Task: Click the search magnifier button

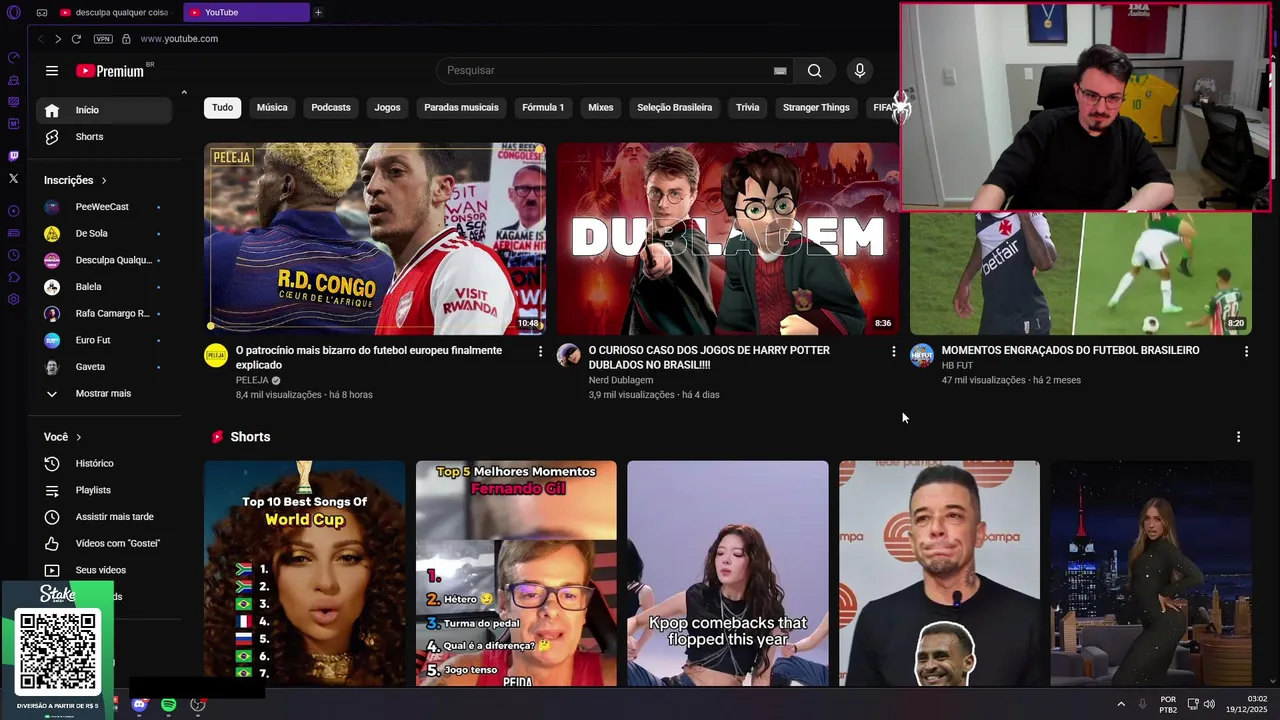Action: [814, 71]
